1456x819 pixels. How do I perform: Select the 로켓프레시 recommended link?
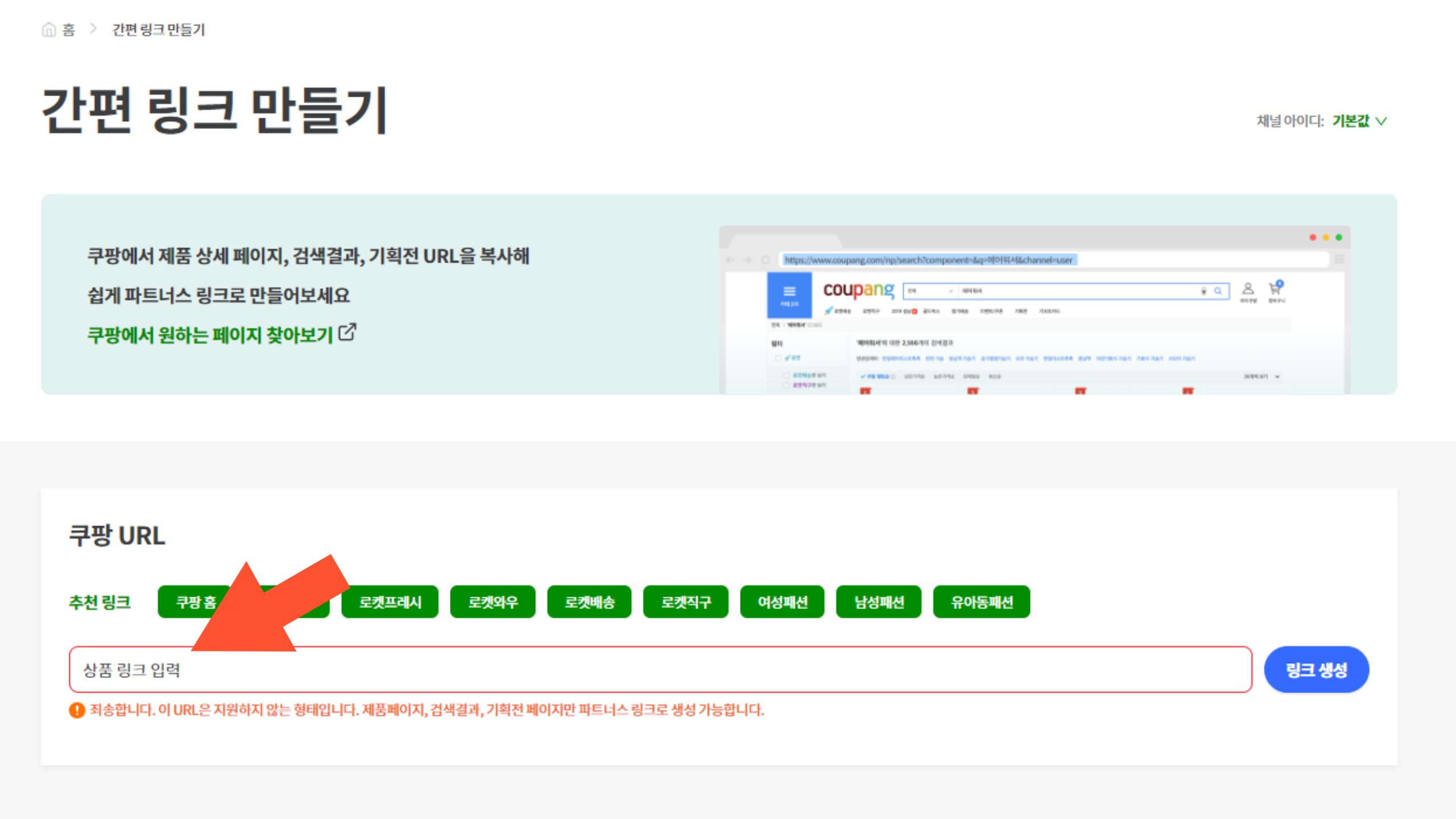click(x=390, y=602)
